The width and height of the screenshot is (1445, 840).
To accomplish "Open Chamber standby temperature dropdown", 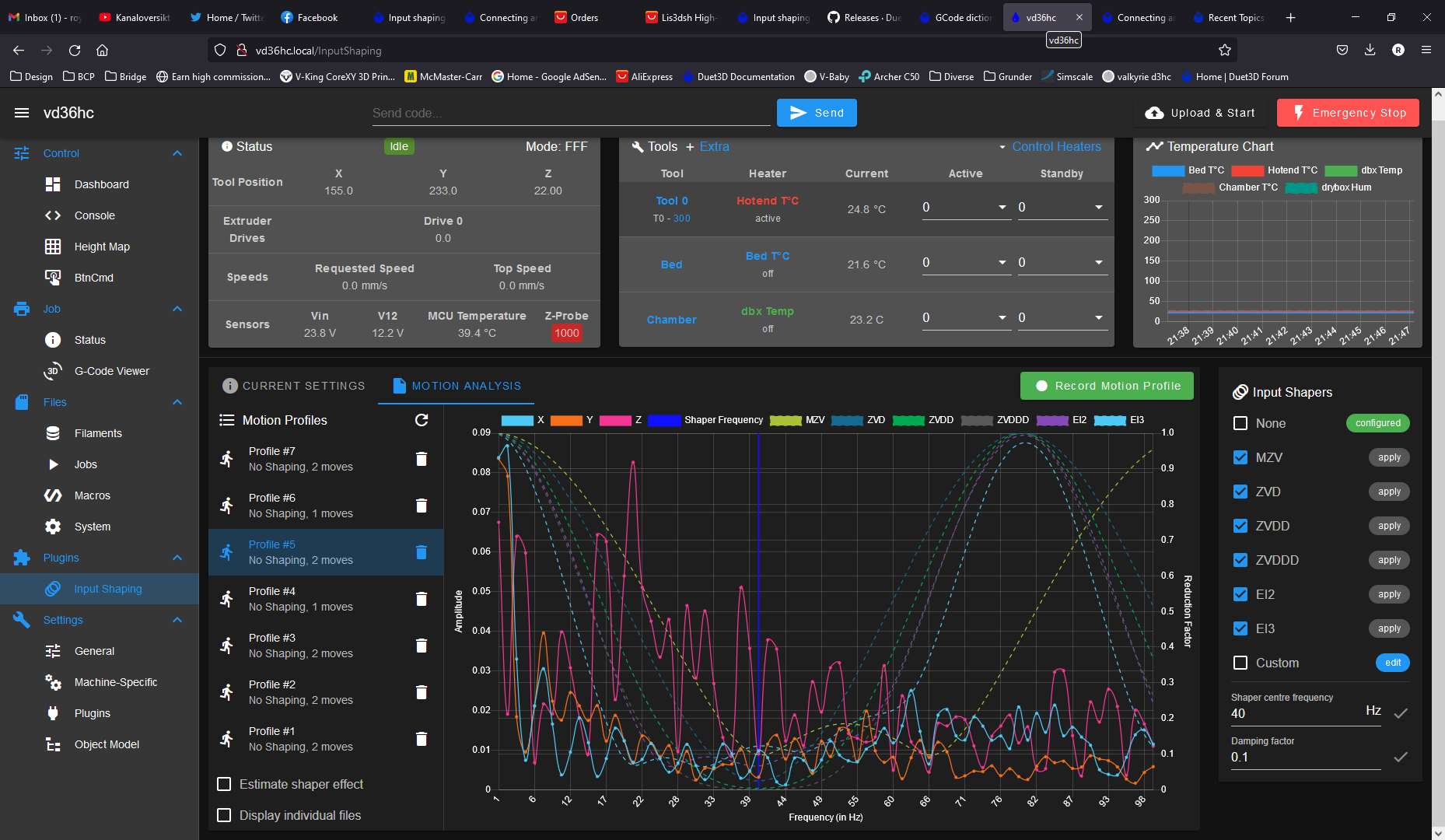I will (x=1099, y=317).
